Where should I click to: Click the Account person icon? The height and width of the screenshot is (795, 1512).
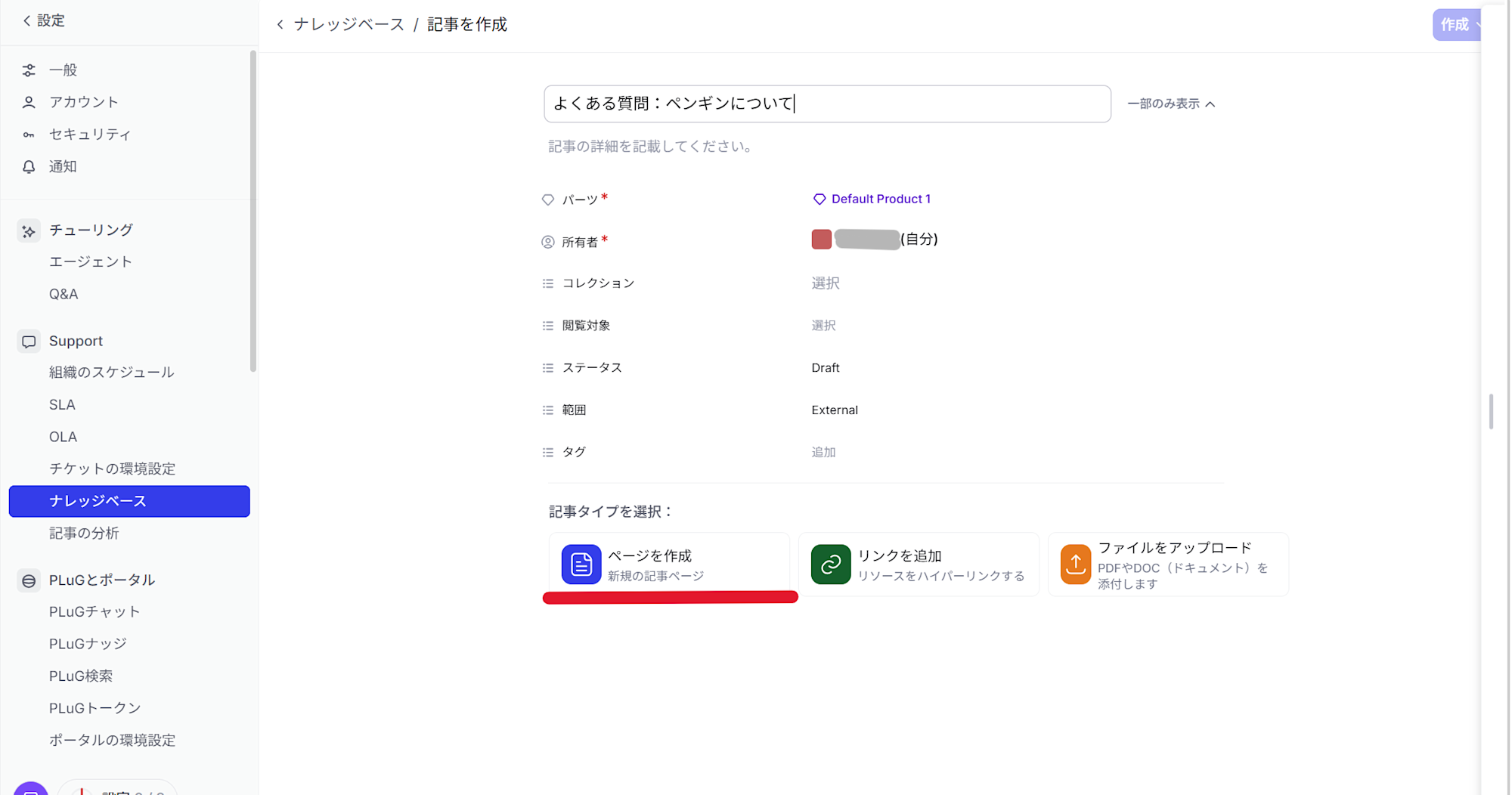[29, 102]
